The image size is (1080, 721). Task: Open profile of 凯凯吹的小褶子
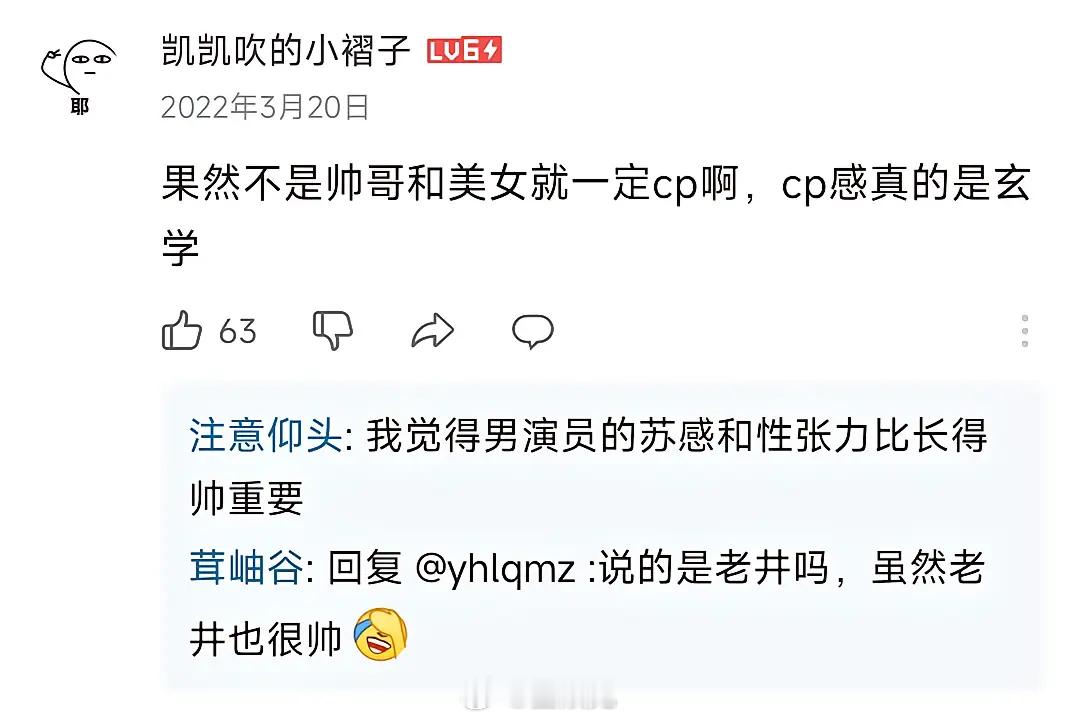286,50
